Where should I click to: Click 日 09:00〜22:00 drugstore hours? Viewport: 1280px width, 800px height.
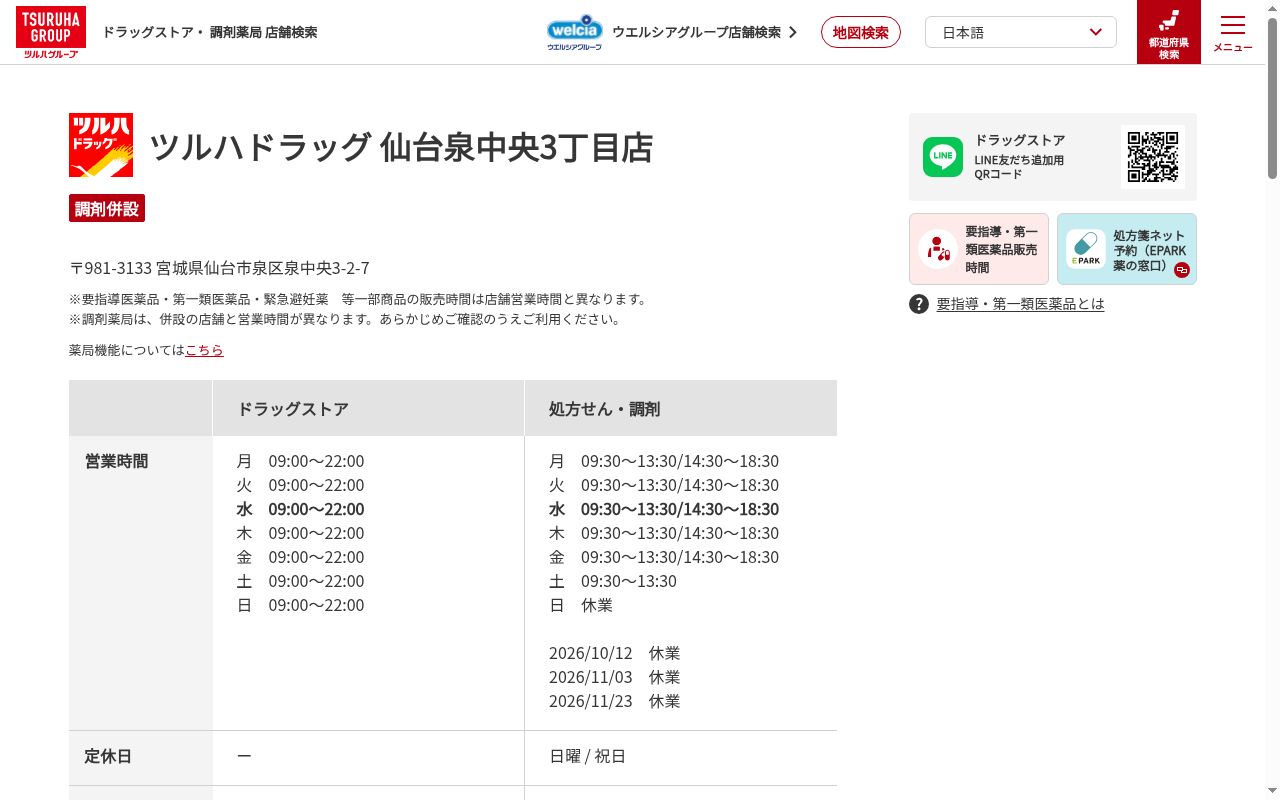[300, 605]
